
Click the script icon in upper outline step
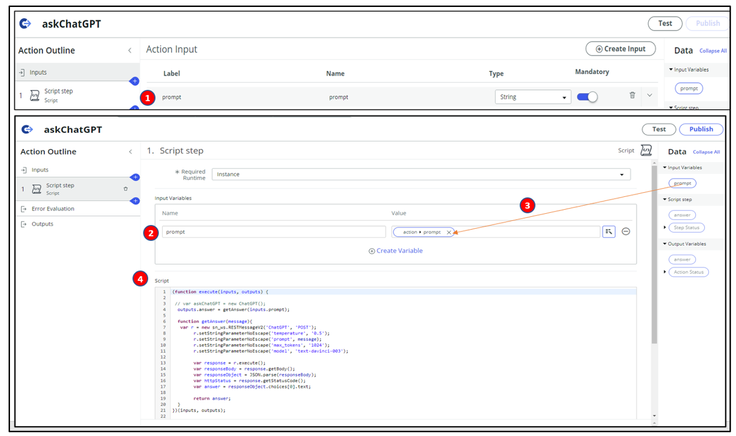tap(35, 95)
